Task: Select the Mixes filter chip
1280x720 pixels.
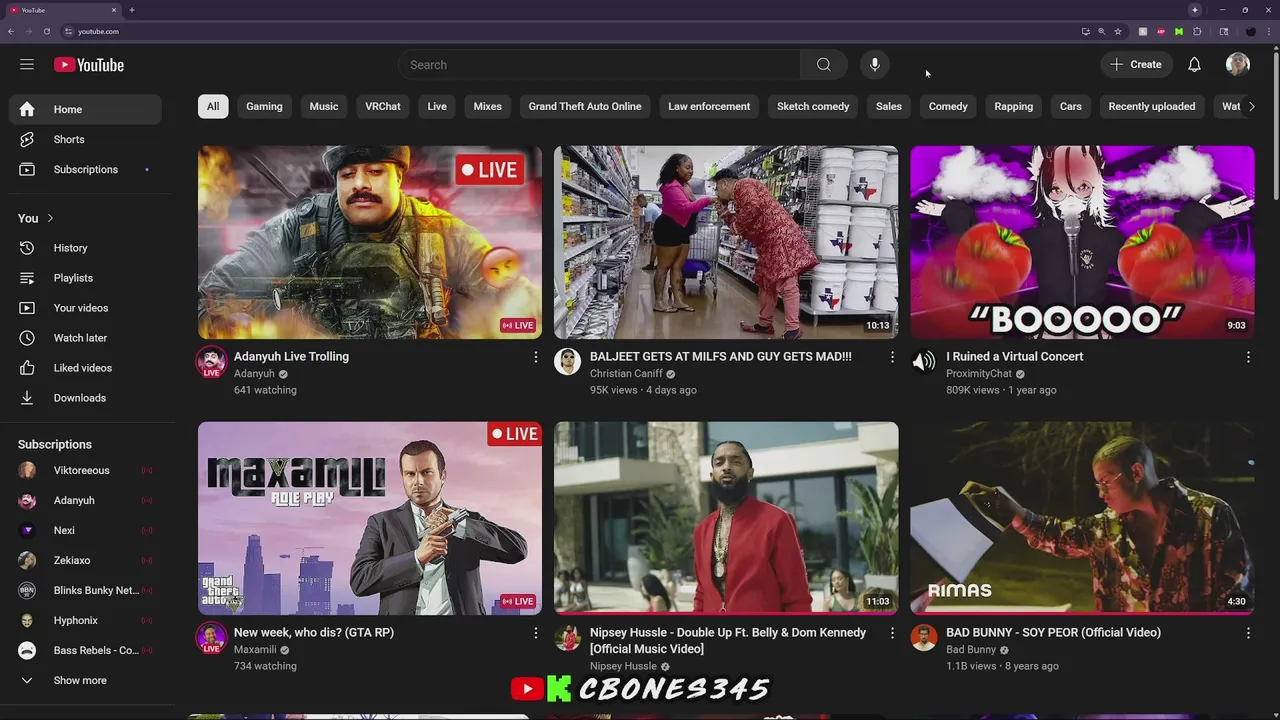Action: [x=488, y=106]
